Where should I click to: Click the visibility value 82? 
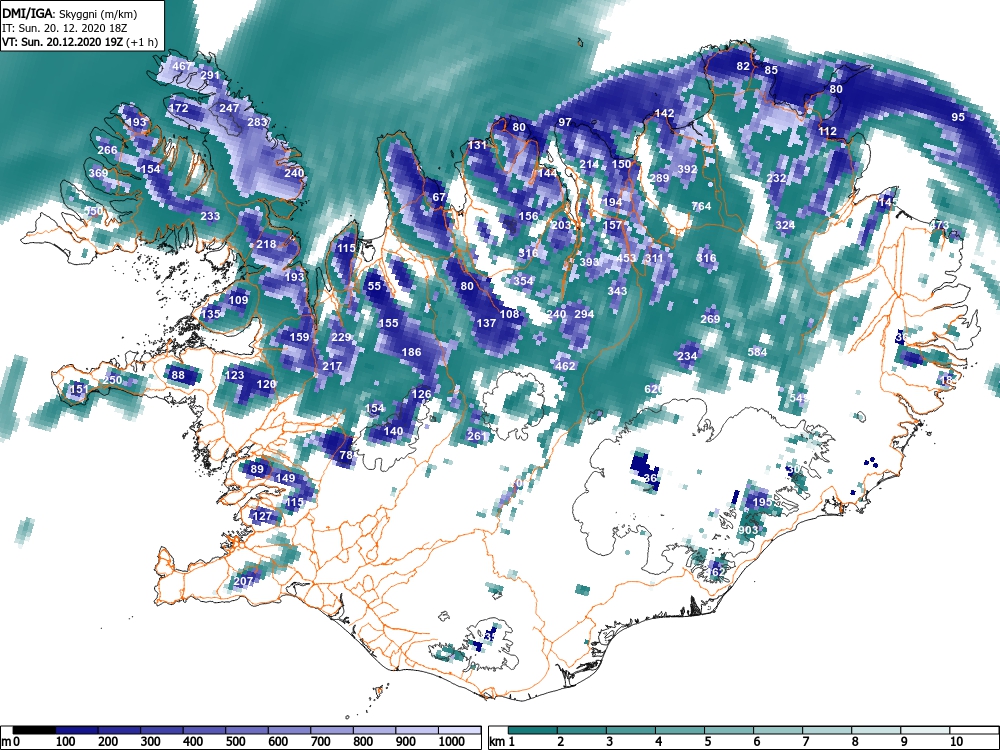pyautogui.click(x=743, y=66)
